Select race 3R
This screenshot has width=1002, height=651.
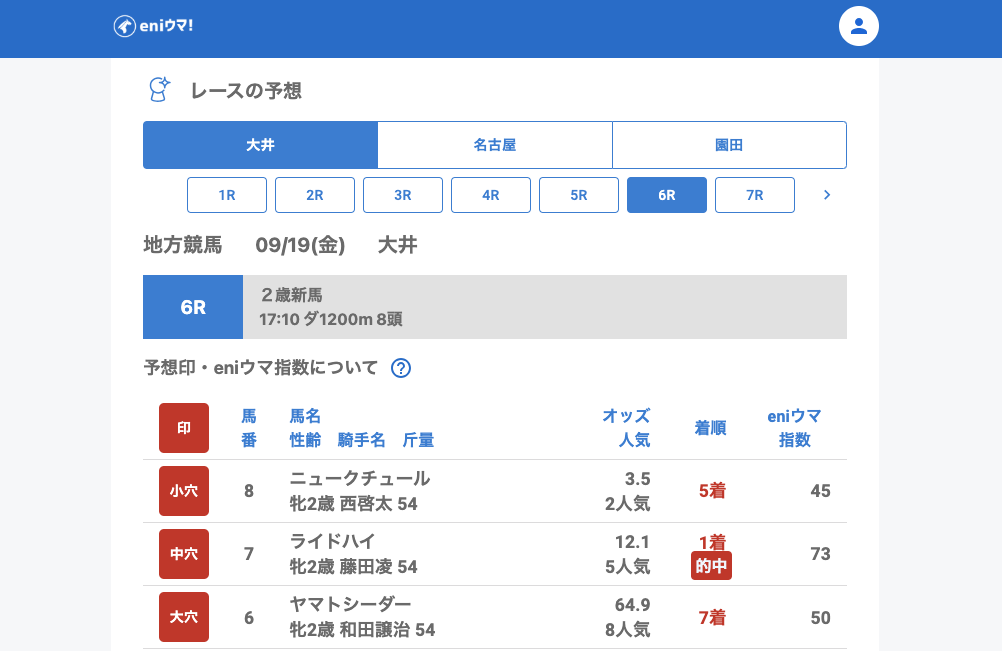403,195
